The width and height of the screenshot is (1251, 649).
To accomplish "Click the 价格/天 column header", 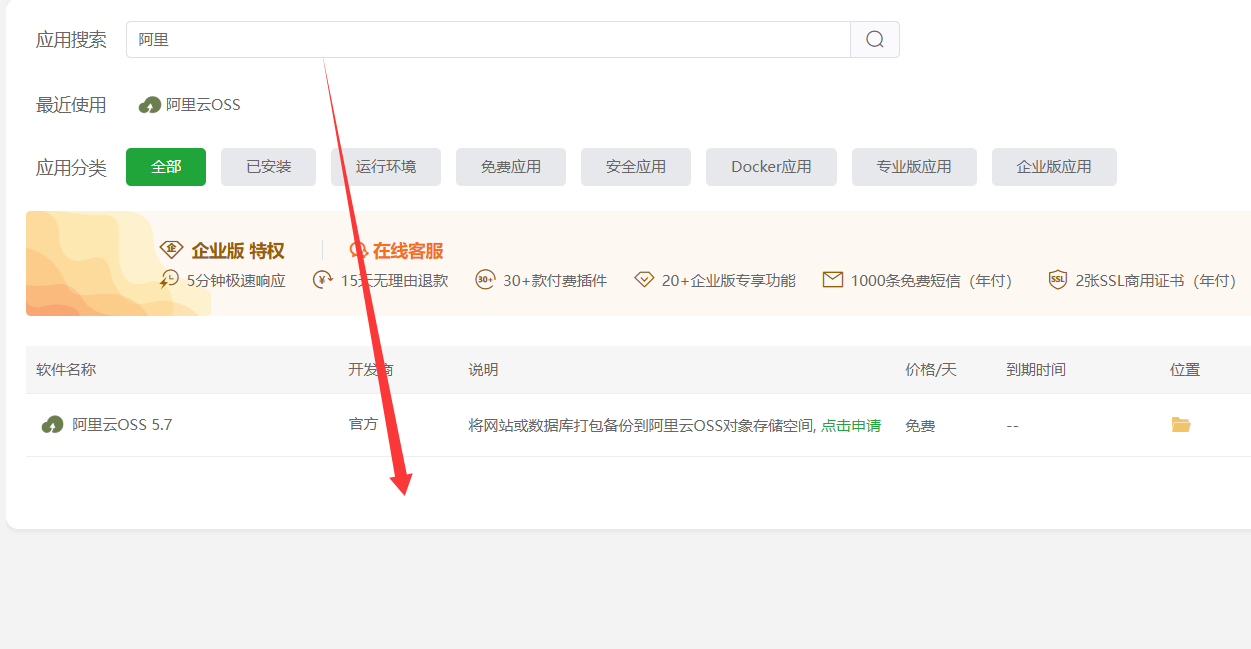I will coord(931,370).
